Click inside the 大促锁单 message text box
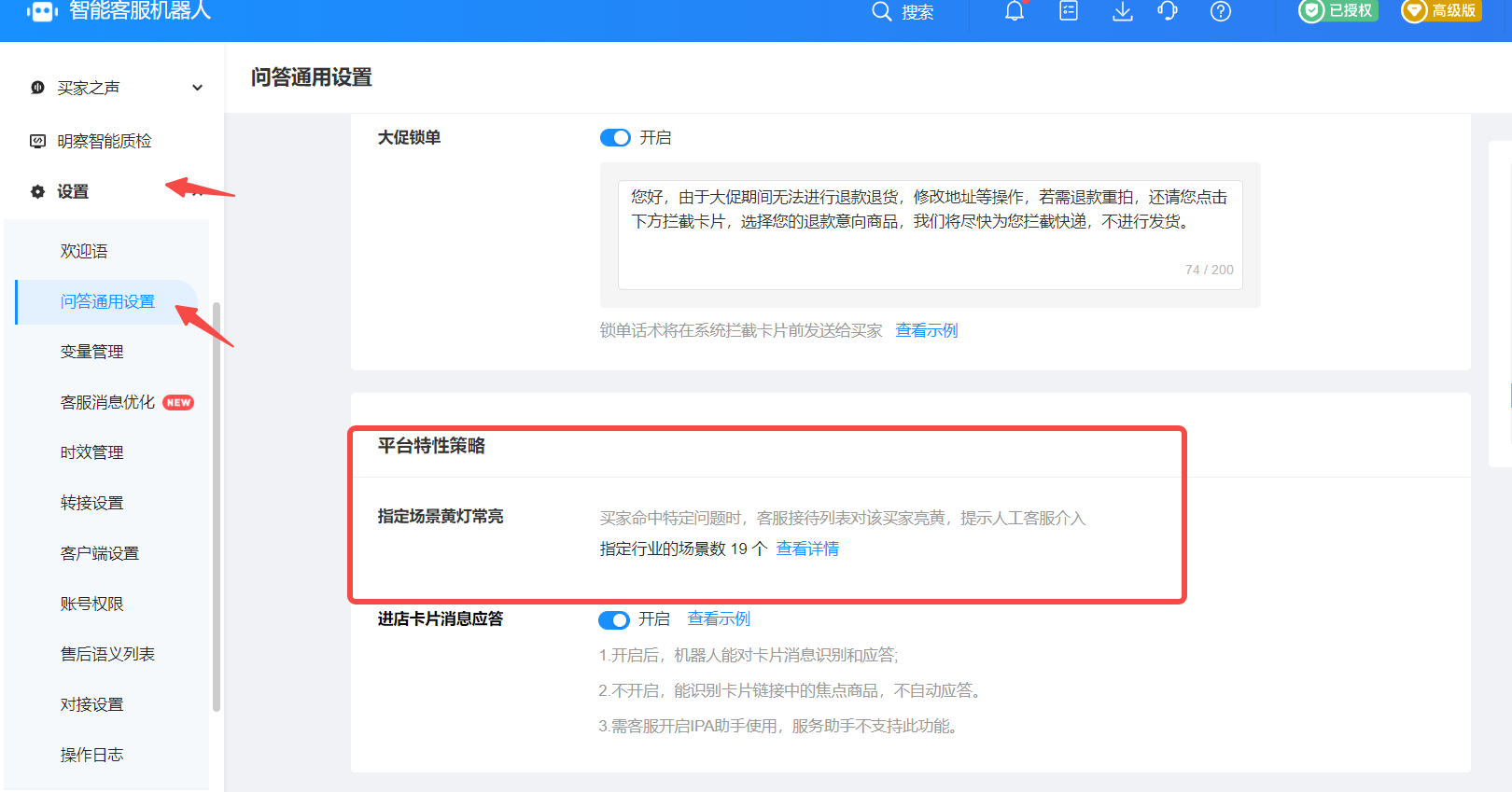1512x792 pixels. 930,235
